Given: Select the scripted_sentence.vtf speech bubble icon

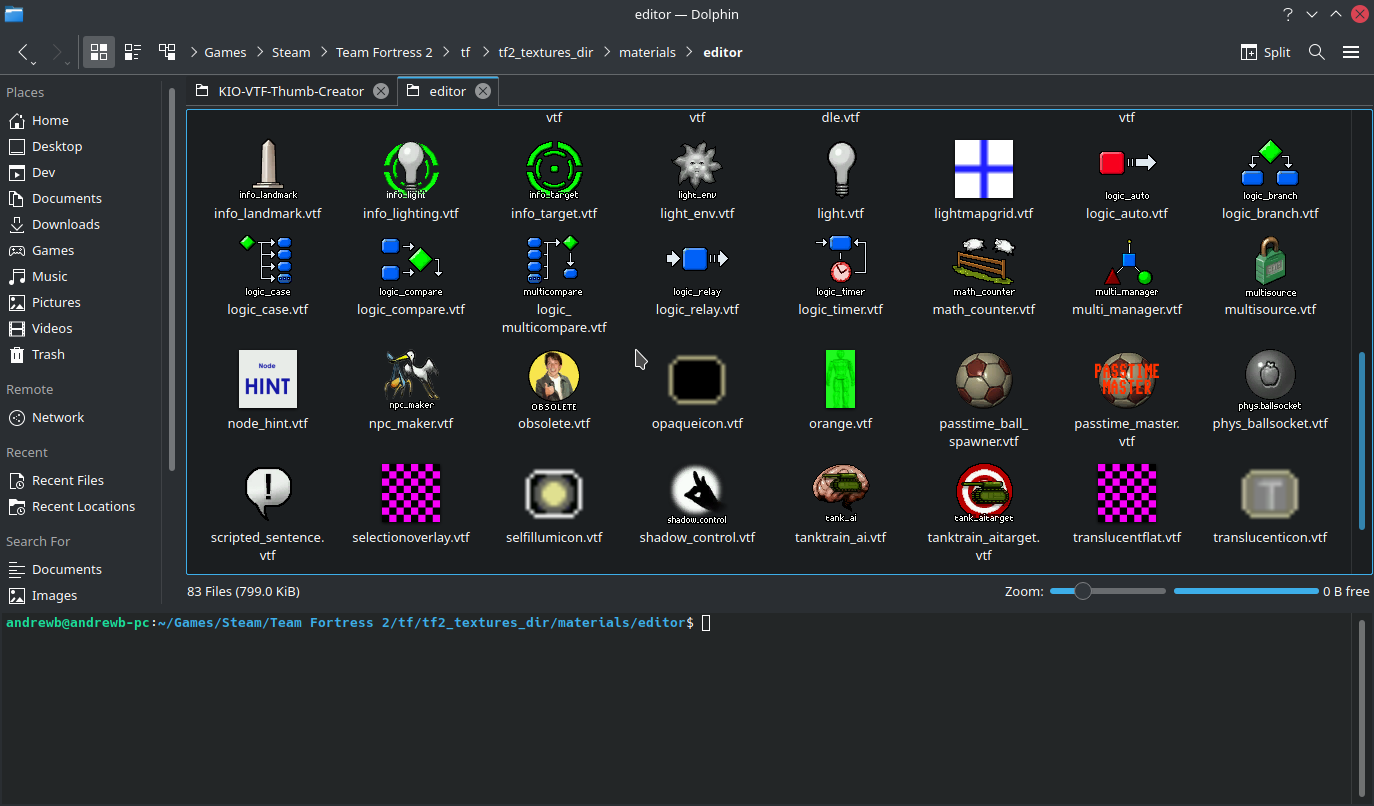Looking at the screenshot, I should [x=268, y=493].
